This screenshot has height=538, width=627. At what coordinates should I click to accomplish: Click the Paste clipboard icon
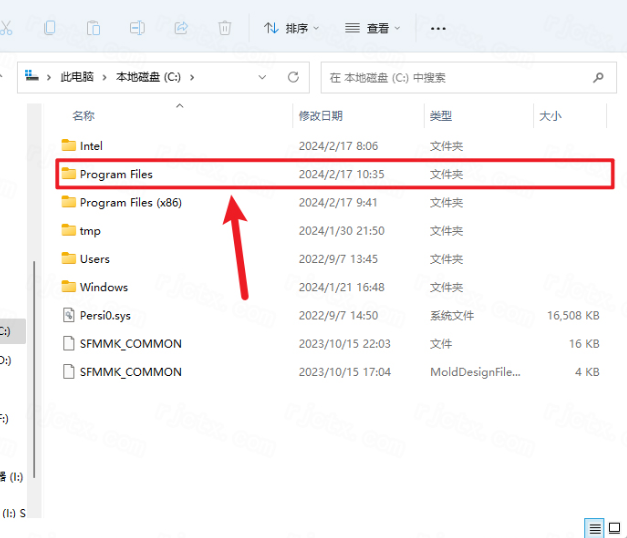(93, 28)
